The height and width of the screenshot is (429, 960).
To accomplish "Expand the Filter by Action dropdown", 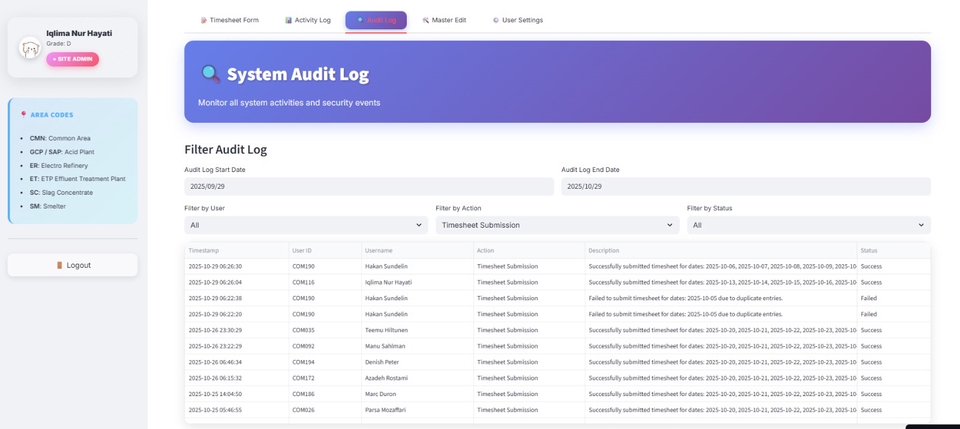I will click(557, 225).
